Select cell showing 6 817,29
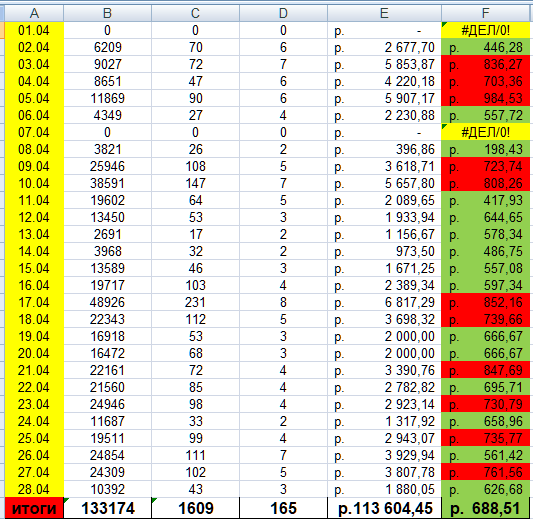The width and height of the screenshot is (533, 519). (384, 302)
